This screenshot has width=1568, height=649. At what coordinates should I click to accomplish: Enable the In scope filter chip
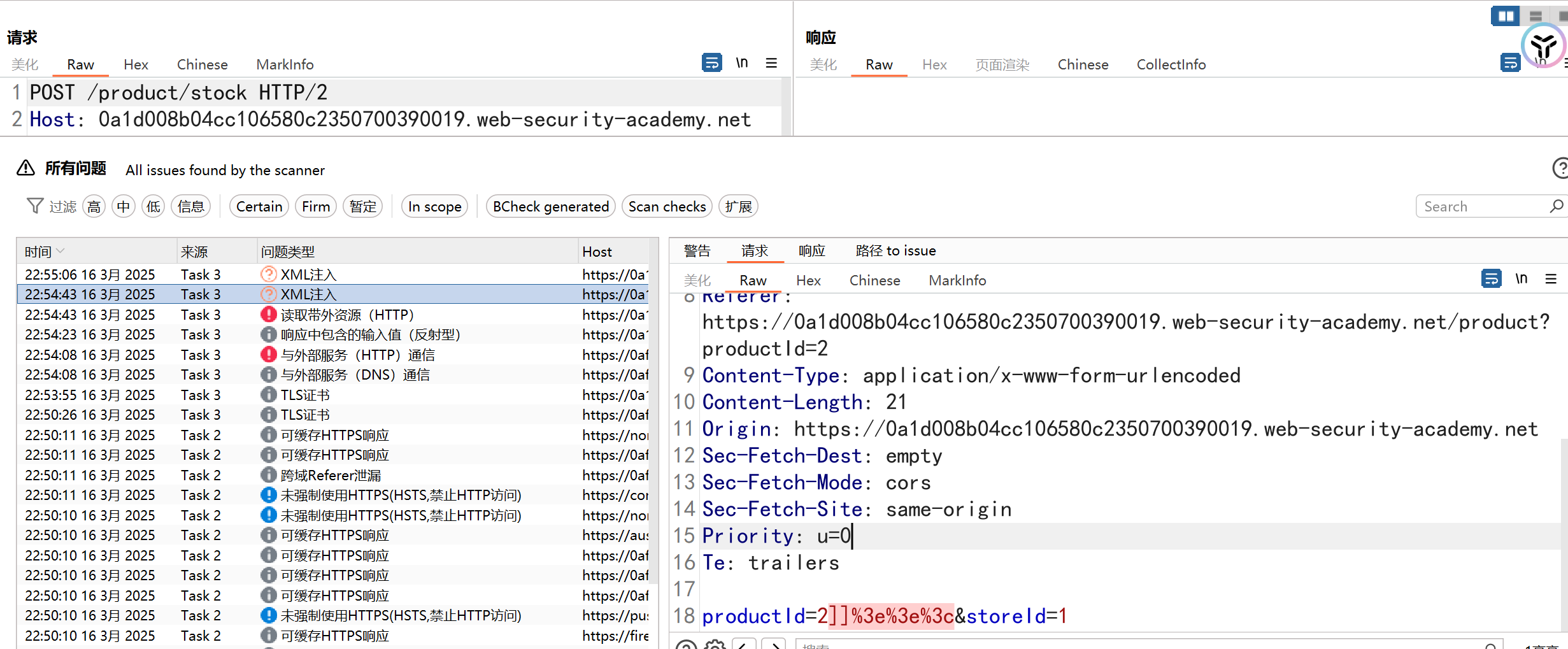[x=434, y=207]
